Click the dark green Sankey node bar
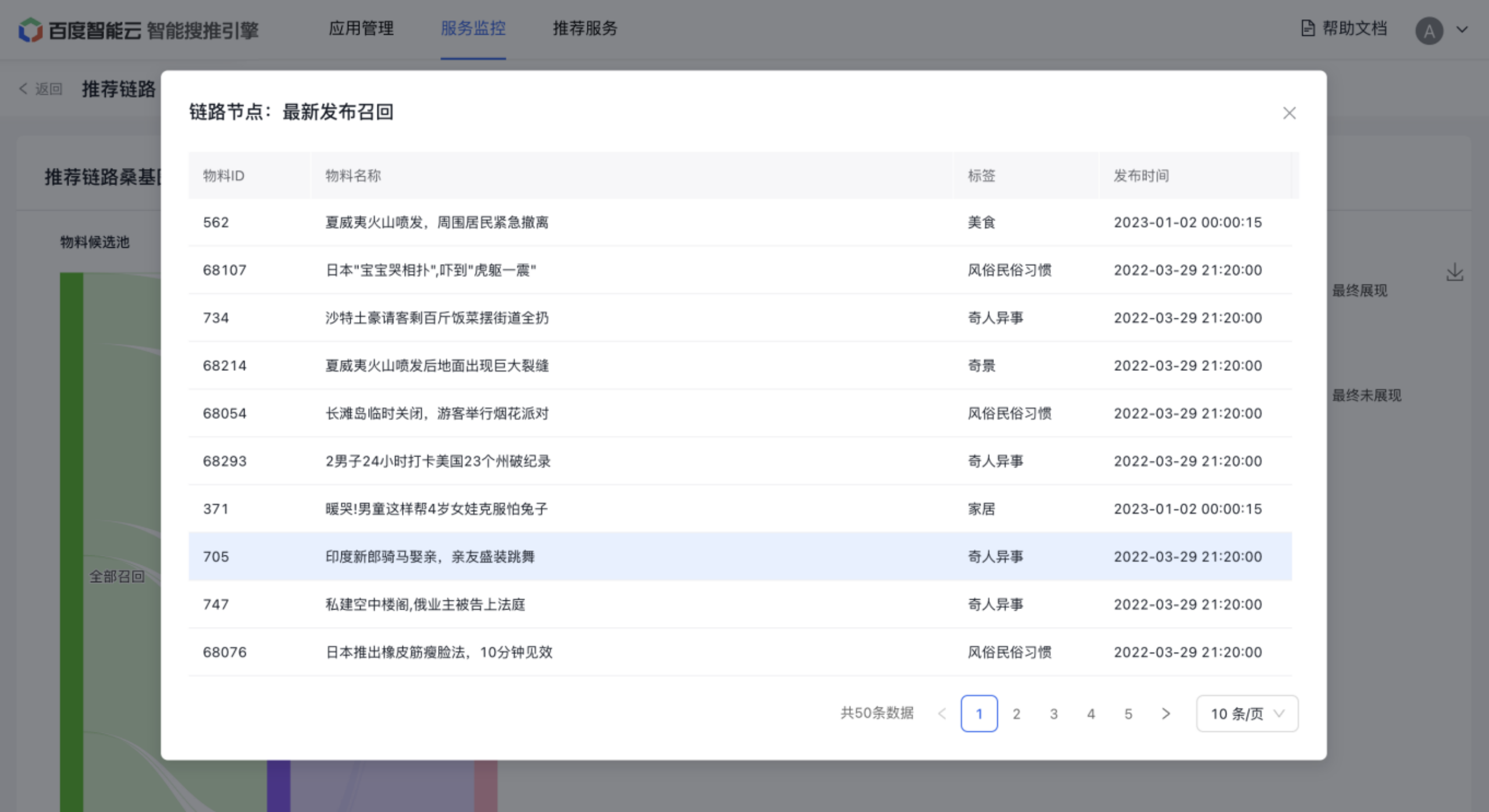Screen dimensions: 1489x812 click(x=71, y=541)
